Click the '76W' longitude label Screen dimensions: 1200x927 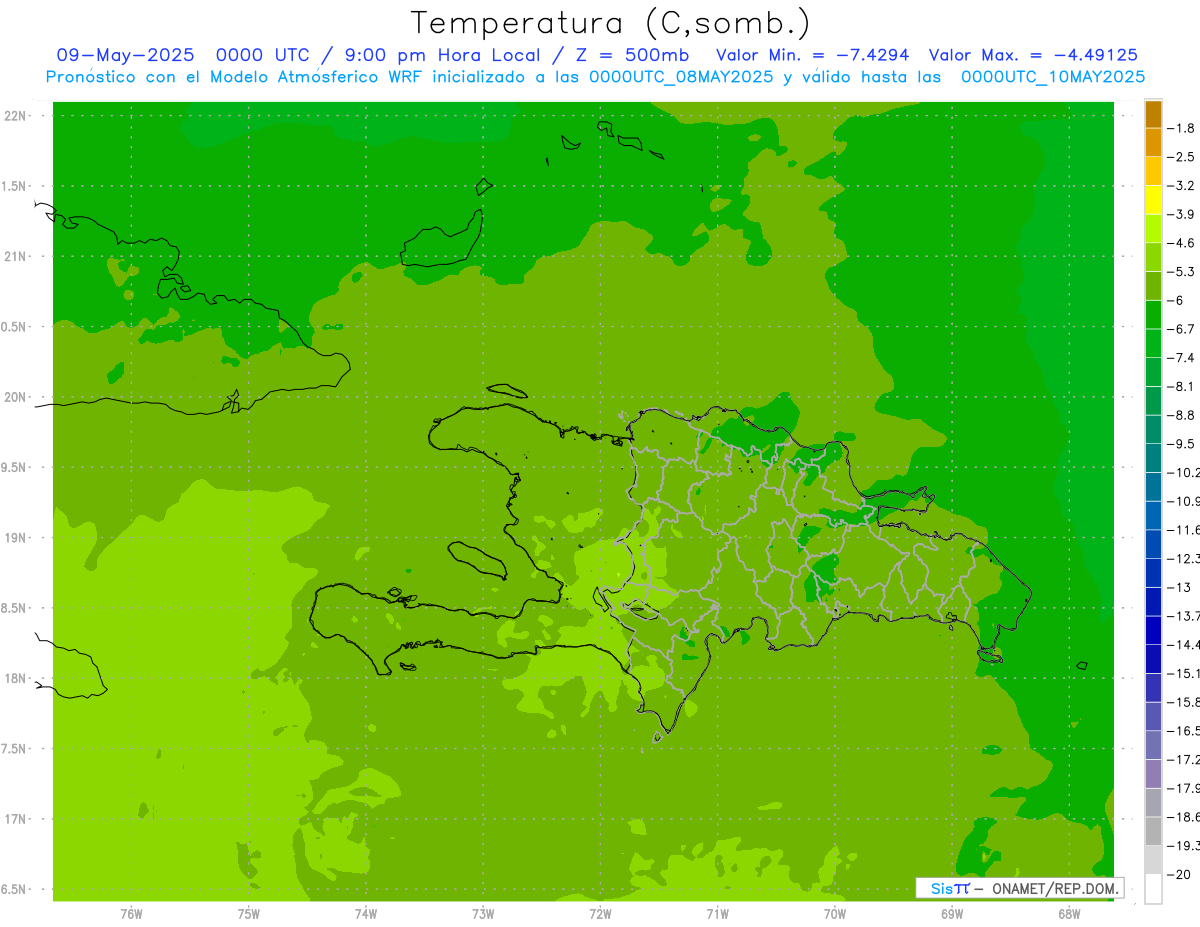pos(131,914)
